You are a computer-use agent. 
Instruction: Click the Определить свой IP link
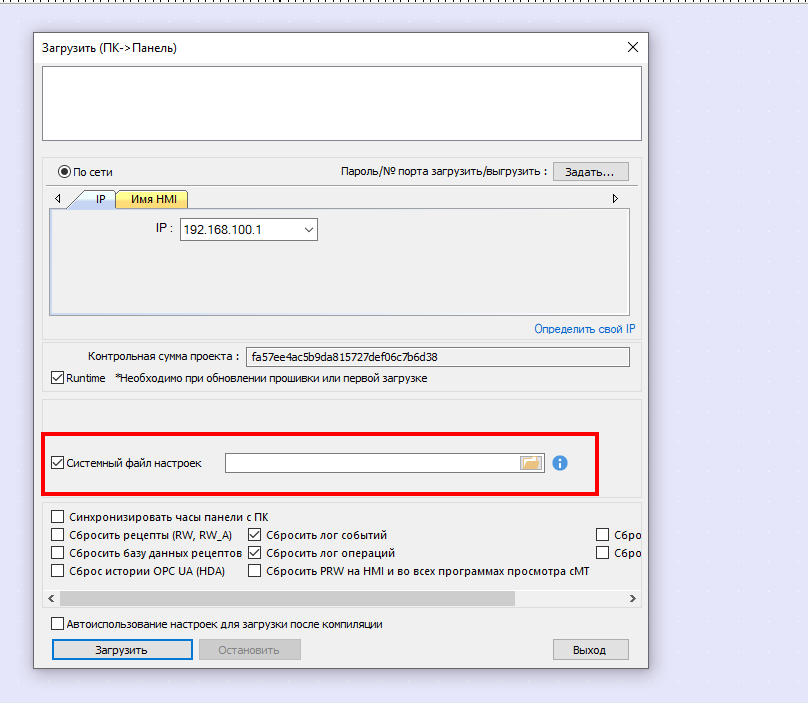coord(584,329)
